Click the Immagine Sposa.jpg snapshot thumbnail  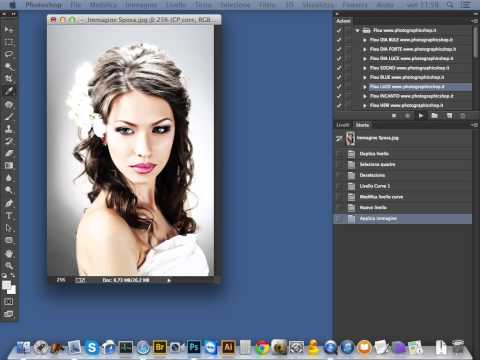(350, 138)
